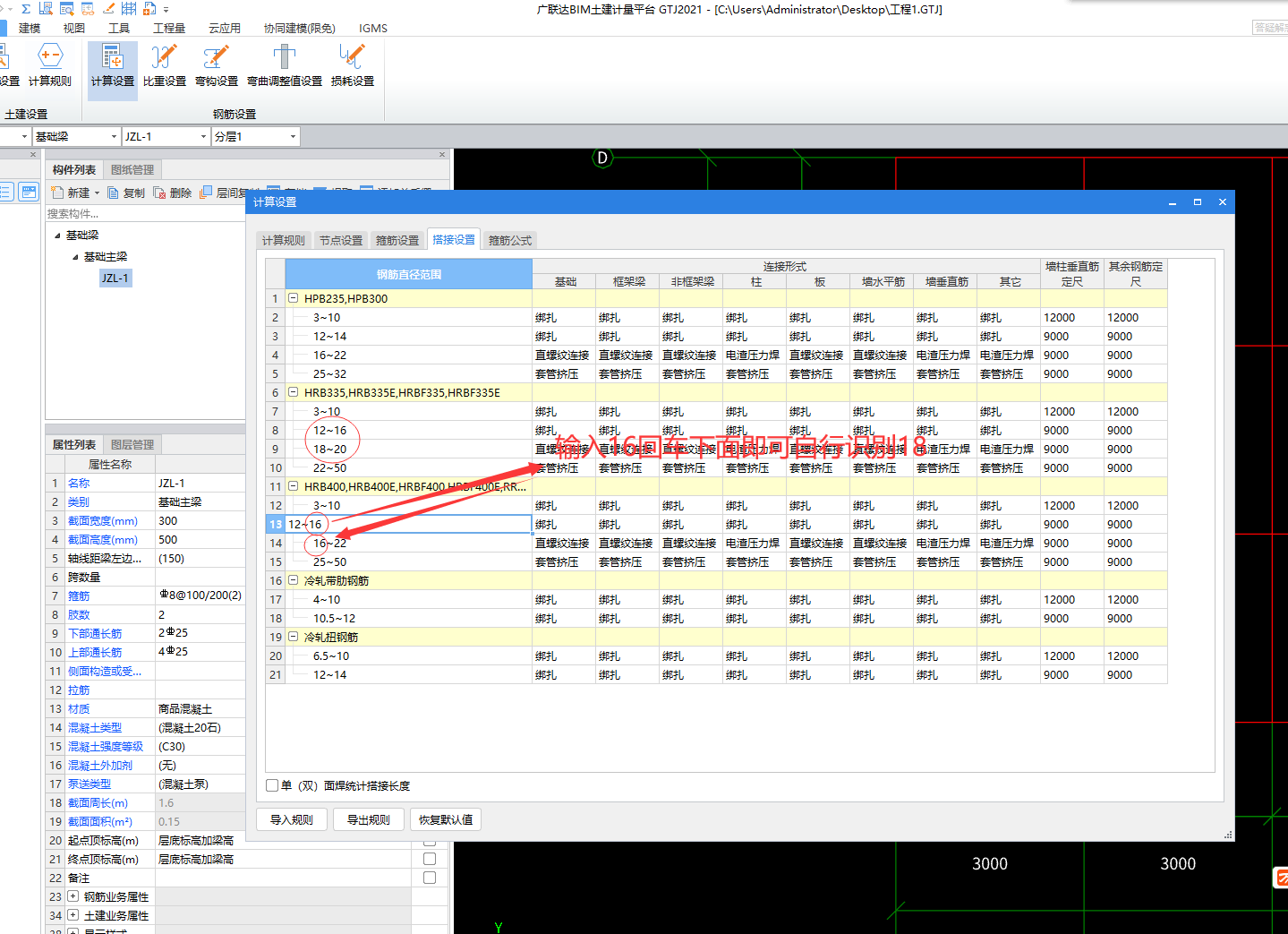Screen dimensions: 1288x934
Task: Open the IGMS ribbon tab
Action: (x=373, y=28)
